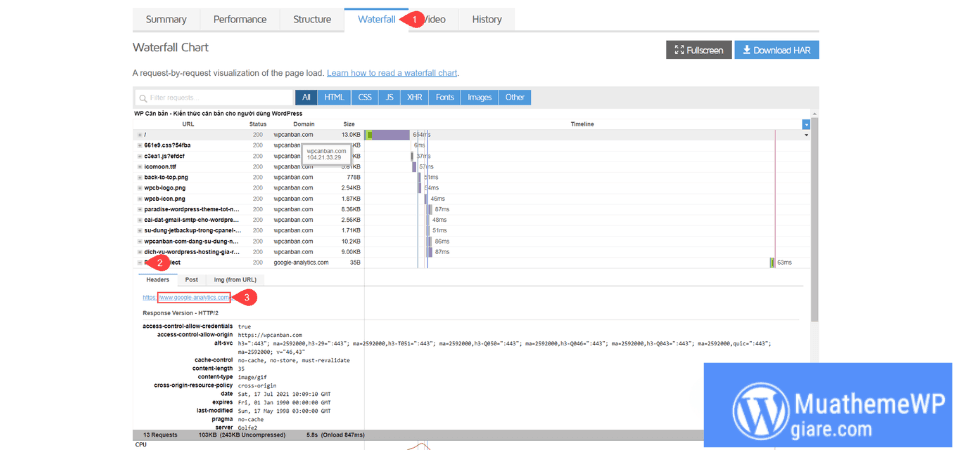
Task: Click the Download HAR button
Action: [776, 50]
